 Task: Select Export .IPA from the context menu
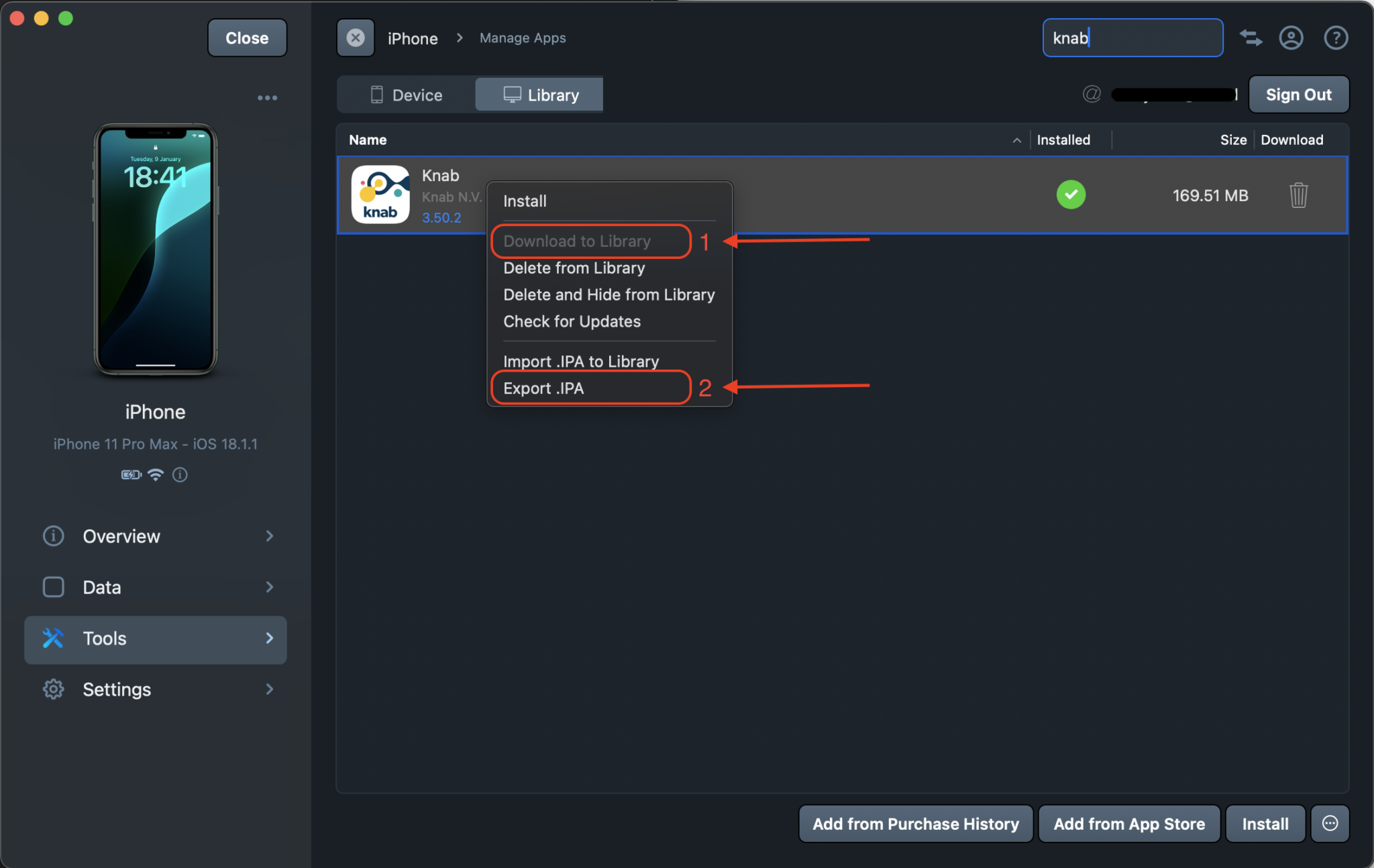(x=543, y=388)
